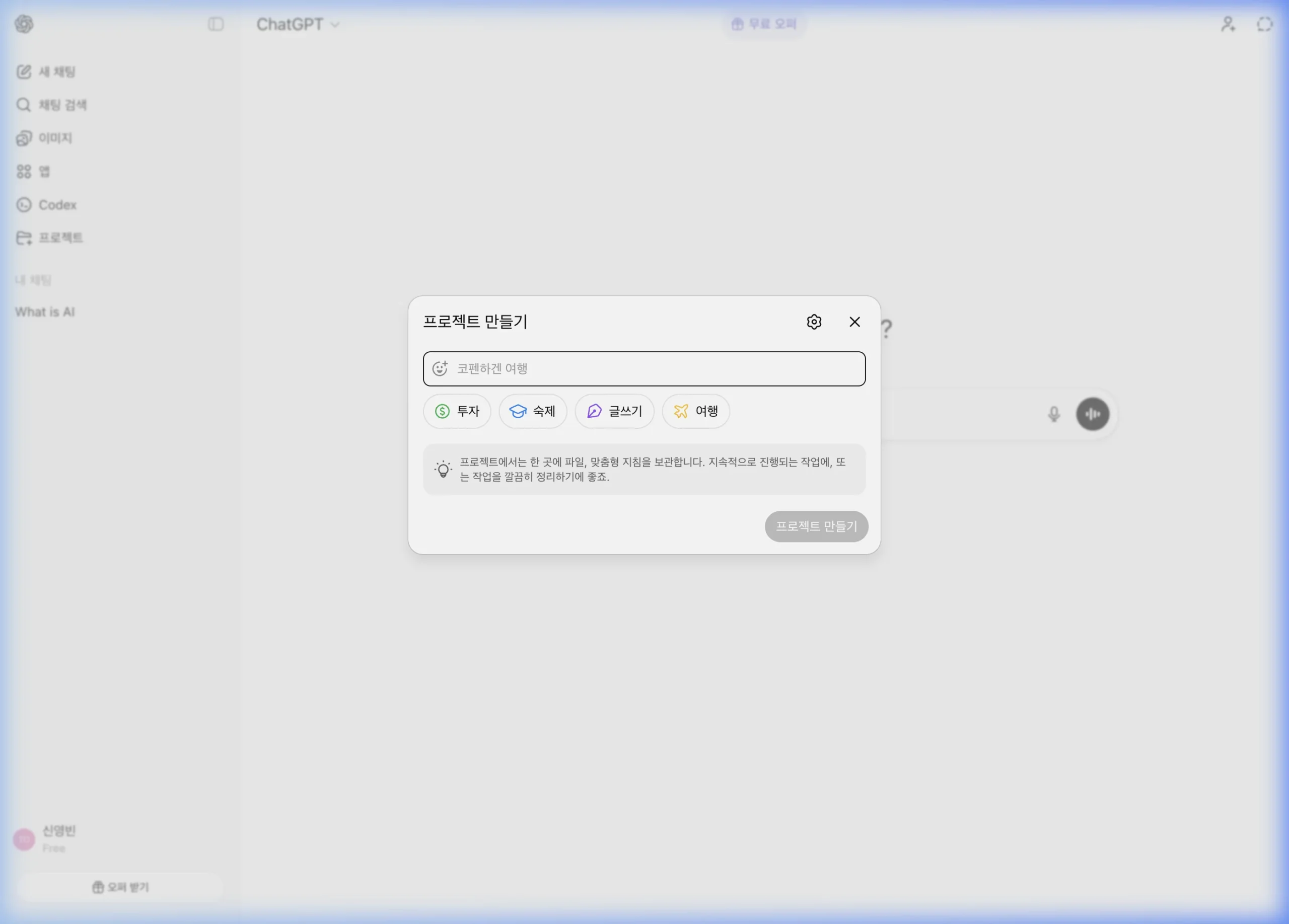Pick an emoji for the project name
1289x924 pixels.
coord(442,368)
